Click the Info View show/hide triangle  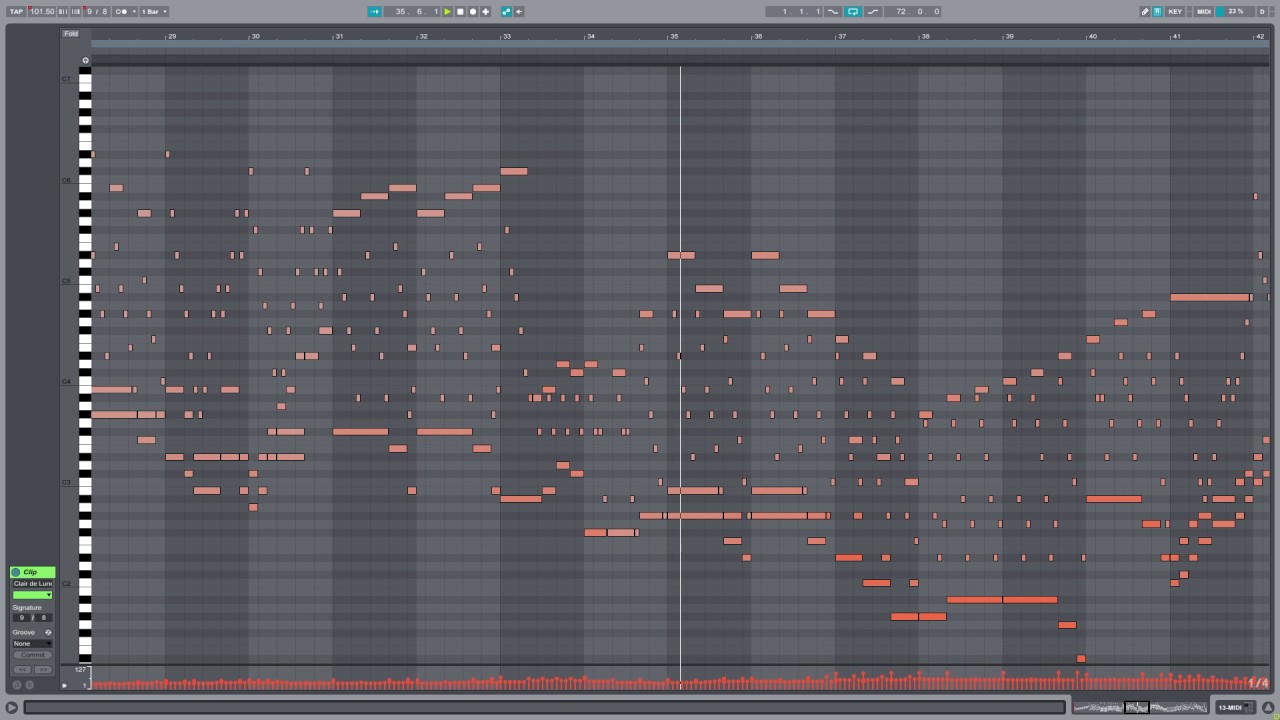coord(11,707)
